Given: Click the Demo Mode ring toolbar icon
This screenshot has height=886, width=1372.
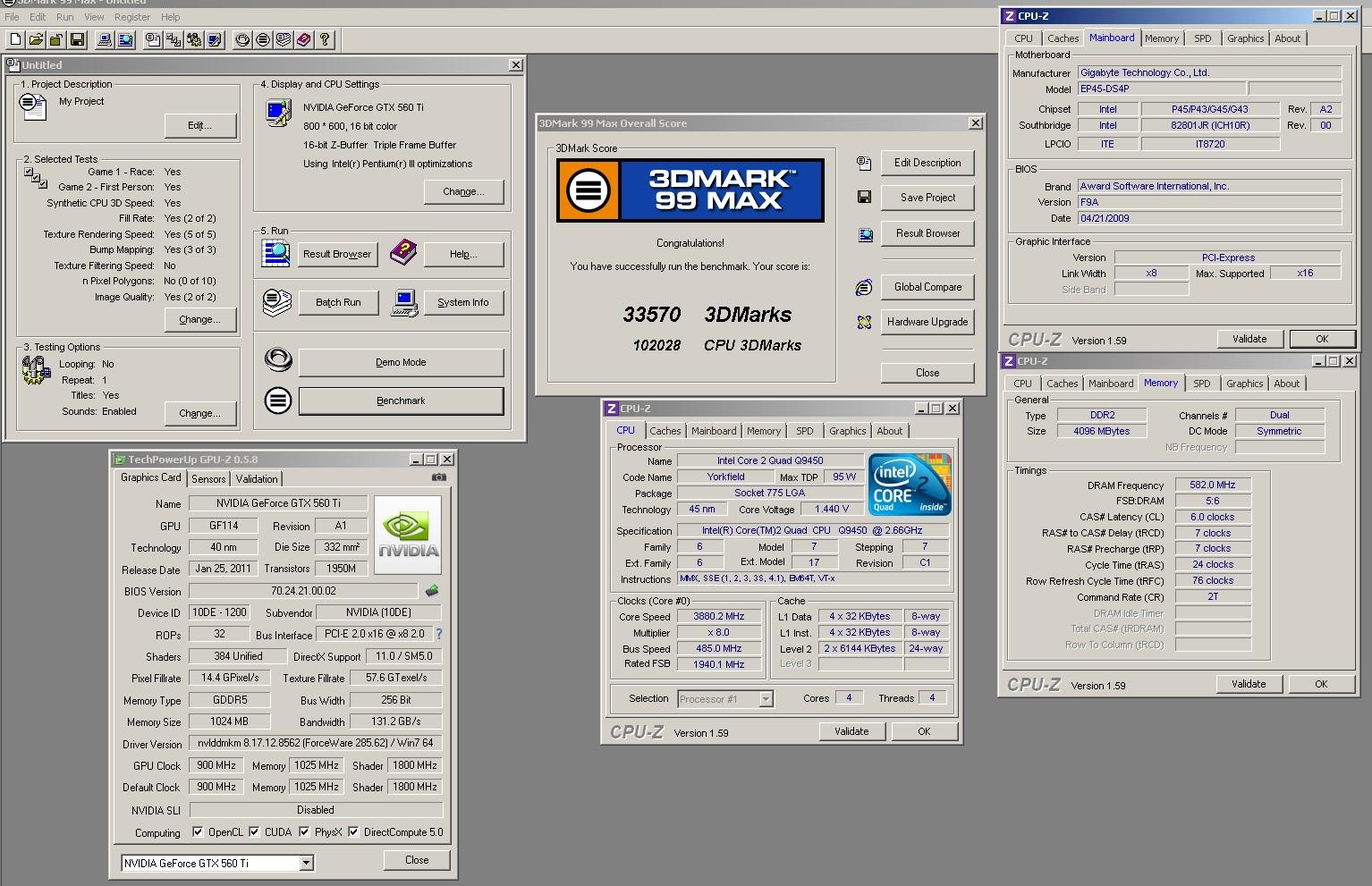Looking at the screenshot, I should point(242,39).
